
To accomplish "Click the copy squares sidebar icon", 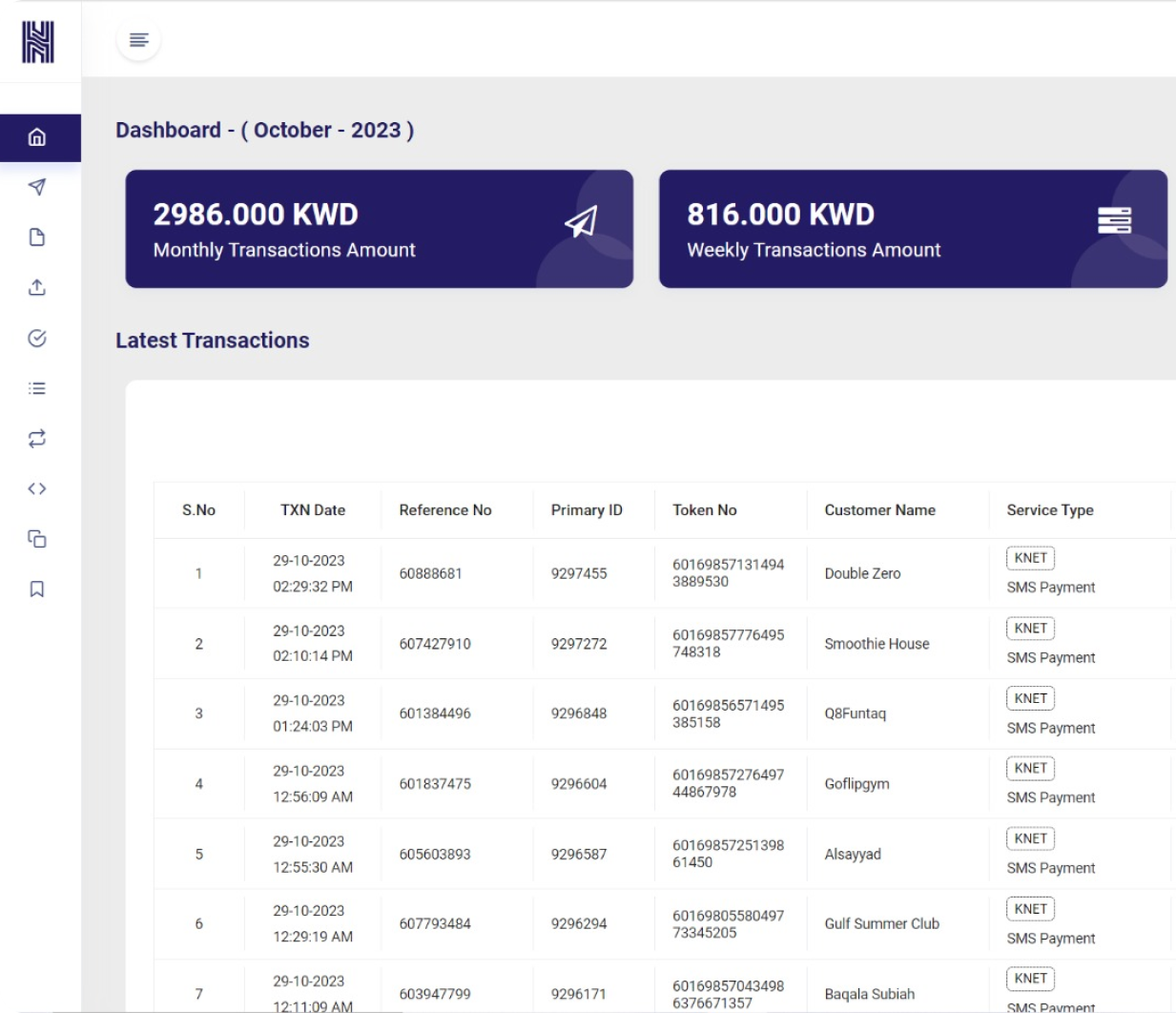I will point(37,539).
